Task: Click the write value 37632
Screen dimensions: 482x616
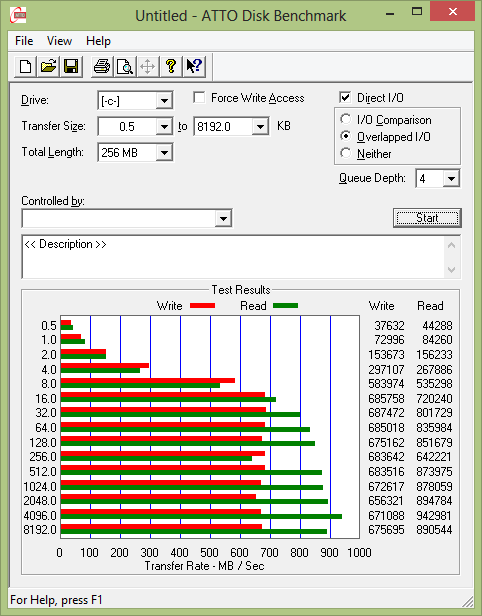Action: point(389,325)
